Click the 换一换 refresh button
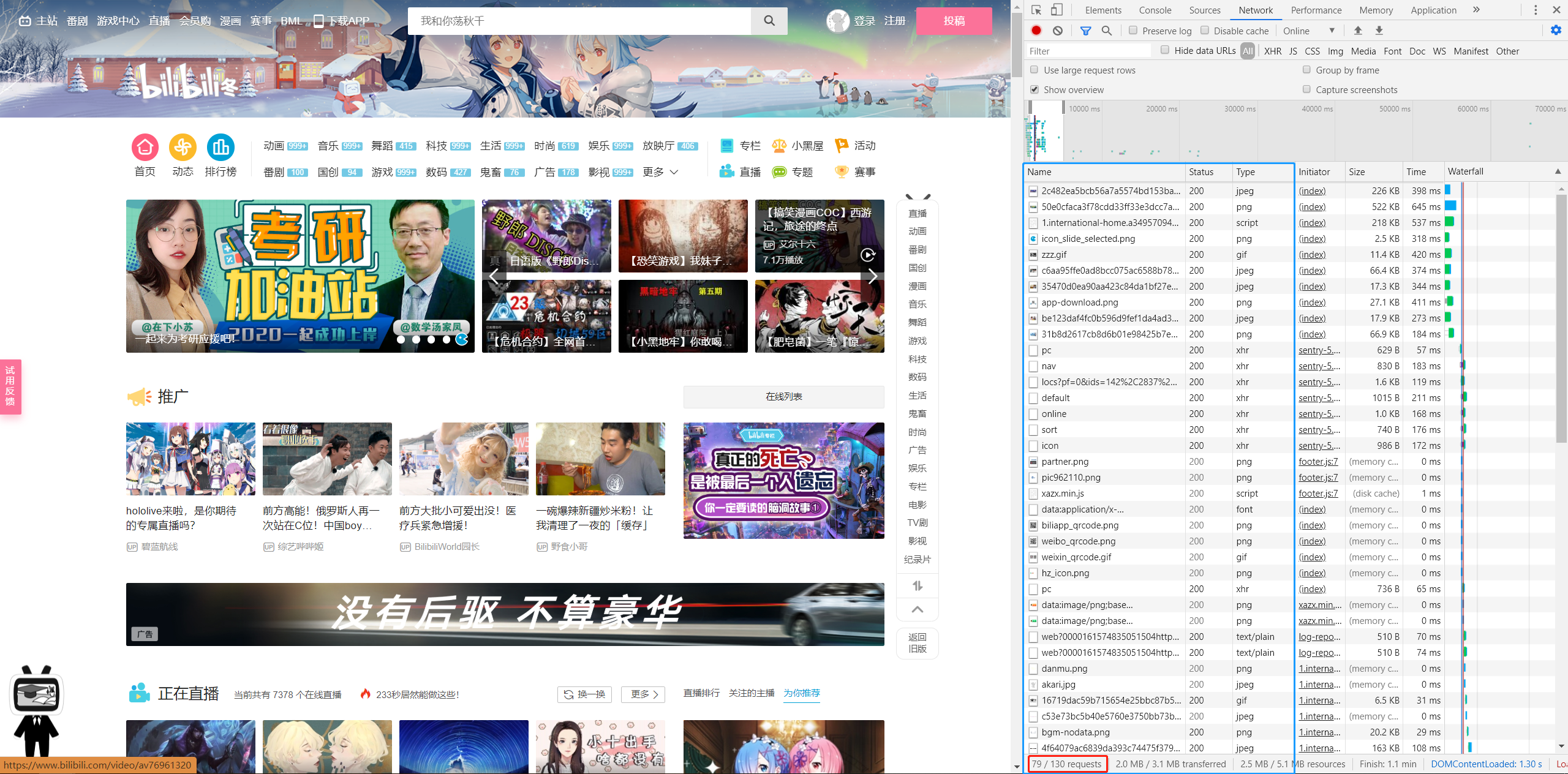1568x774 pixels. pyautogui.click(x=585, y=694)
